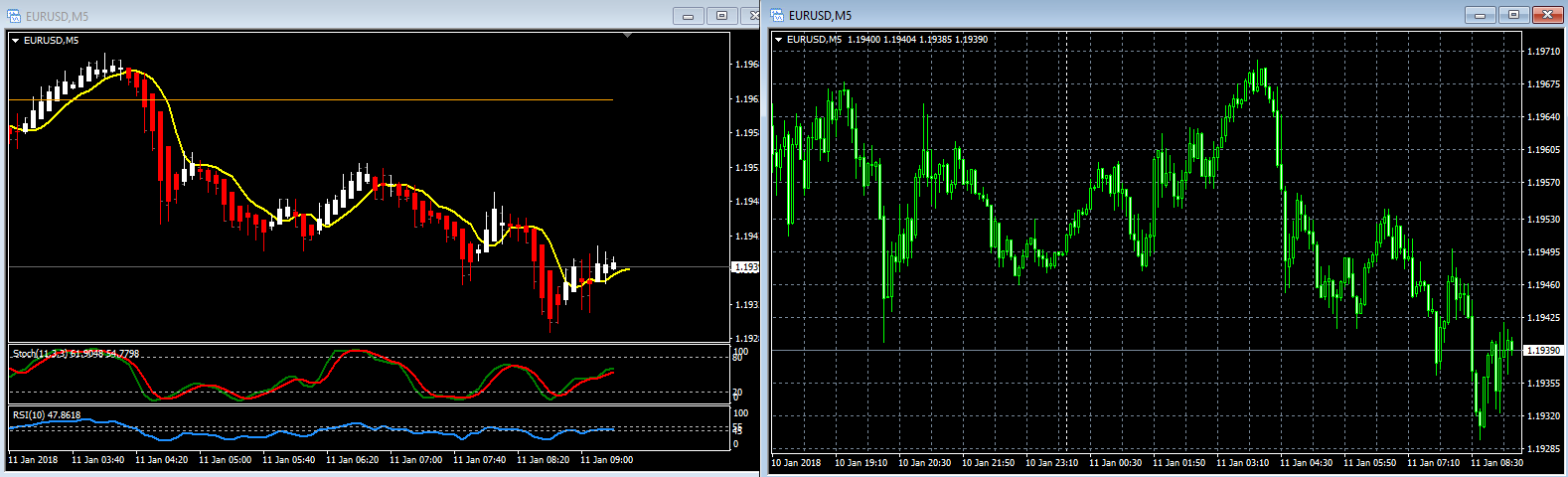Click the 11 Jan 05:40 time label
Viewport: 1568px width, 477px height.
[x=288, y=460]
